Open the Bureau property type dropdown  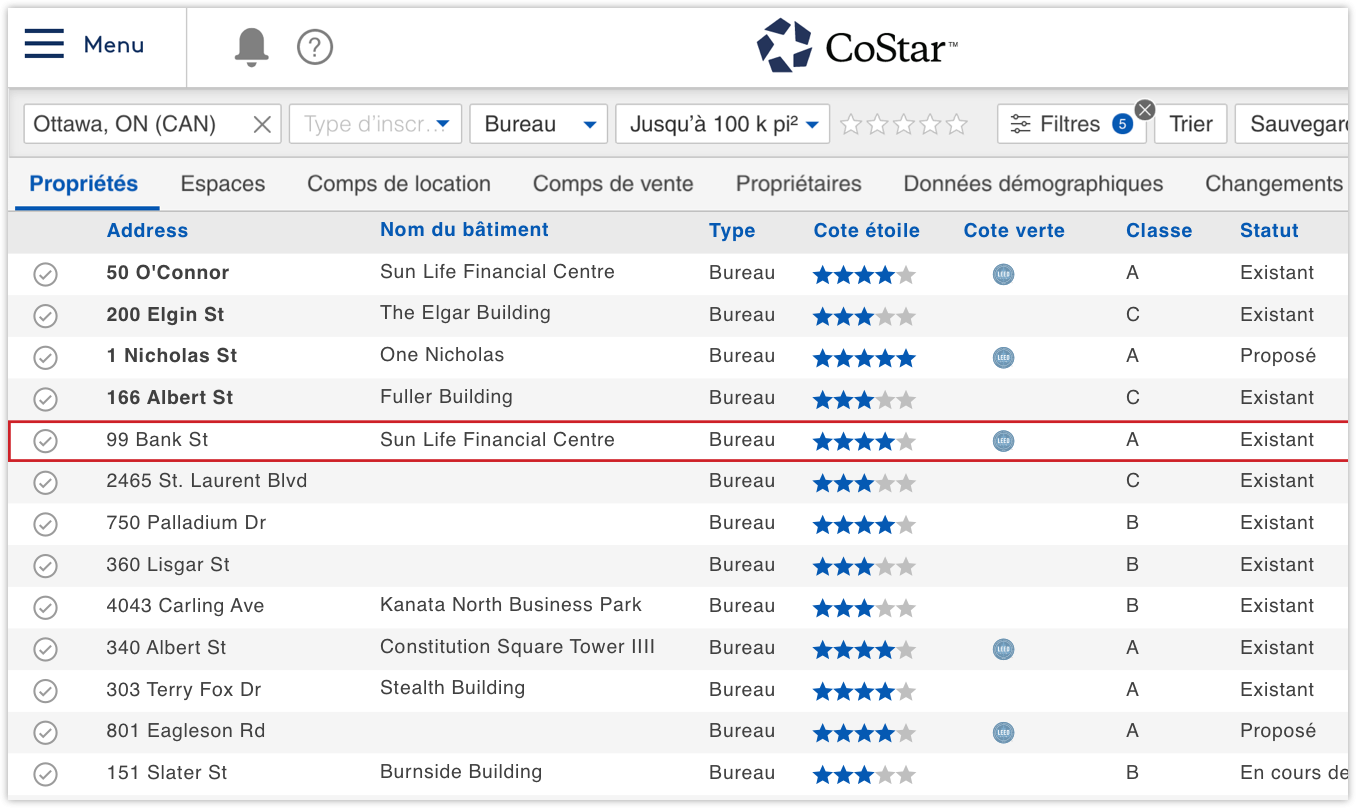(x=538, y=124)
